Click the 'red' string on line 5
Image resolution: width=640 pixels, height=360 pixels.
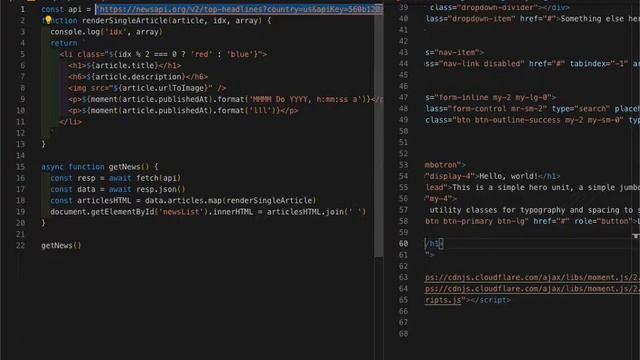point(201,54)
